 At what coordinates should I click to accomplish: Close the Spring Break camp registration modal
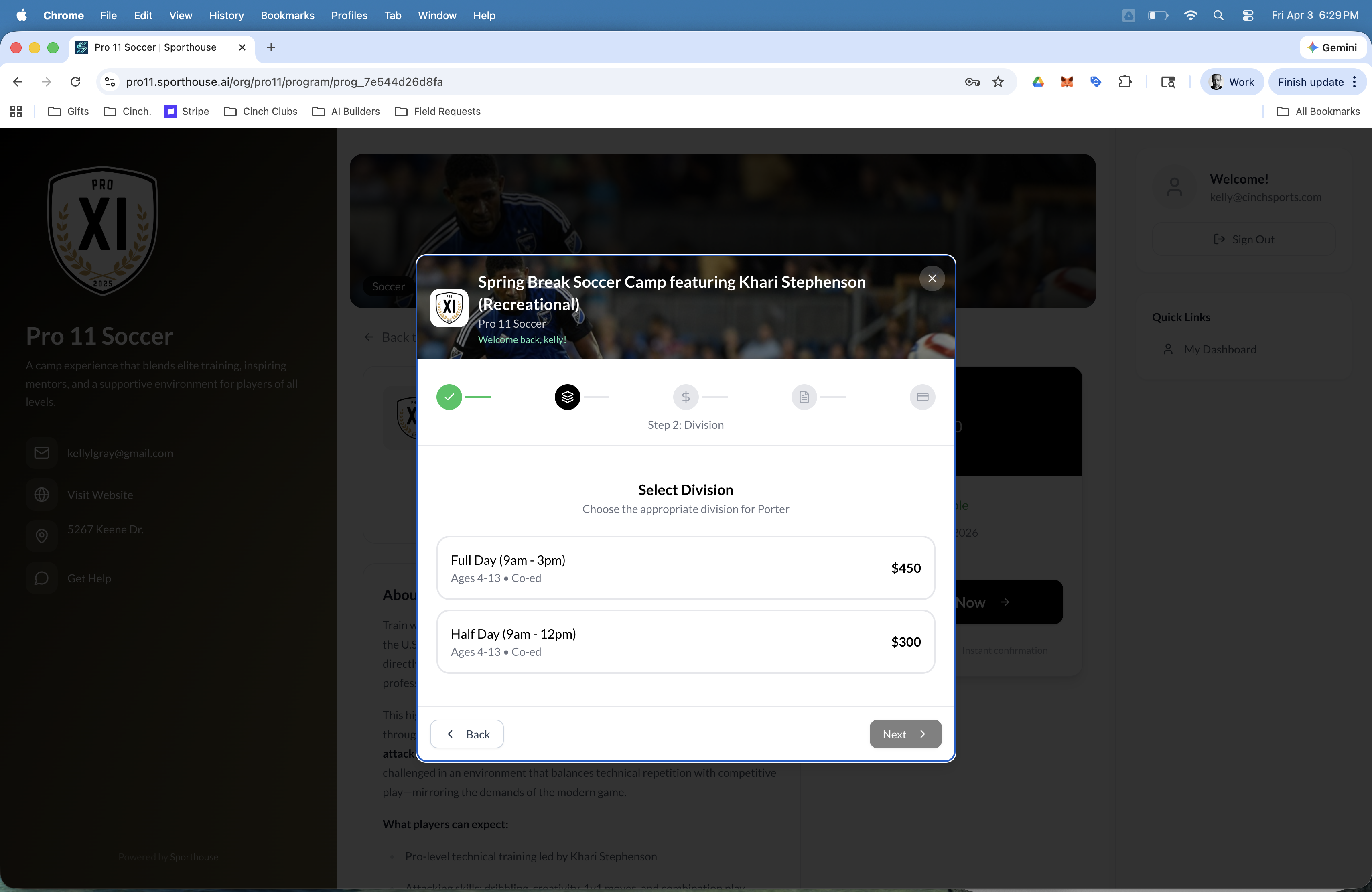pyautogui.click(x=932, y=278)
